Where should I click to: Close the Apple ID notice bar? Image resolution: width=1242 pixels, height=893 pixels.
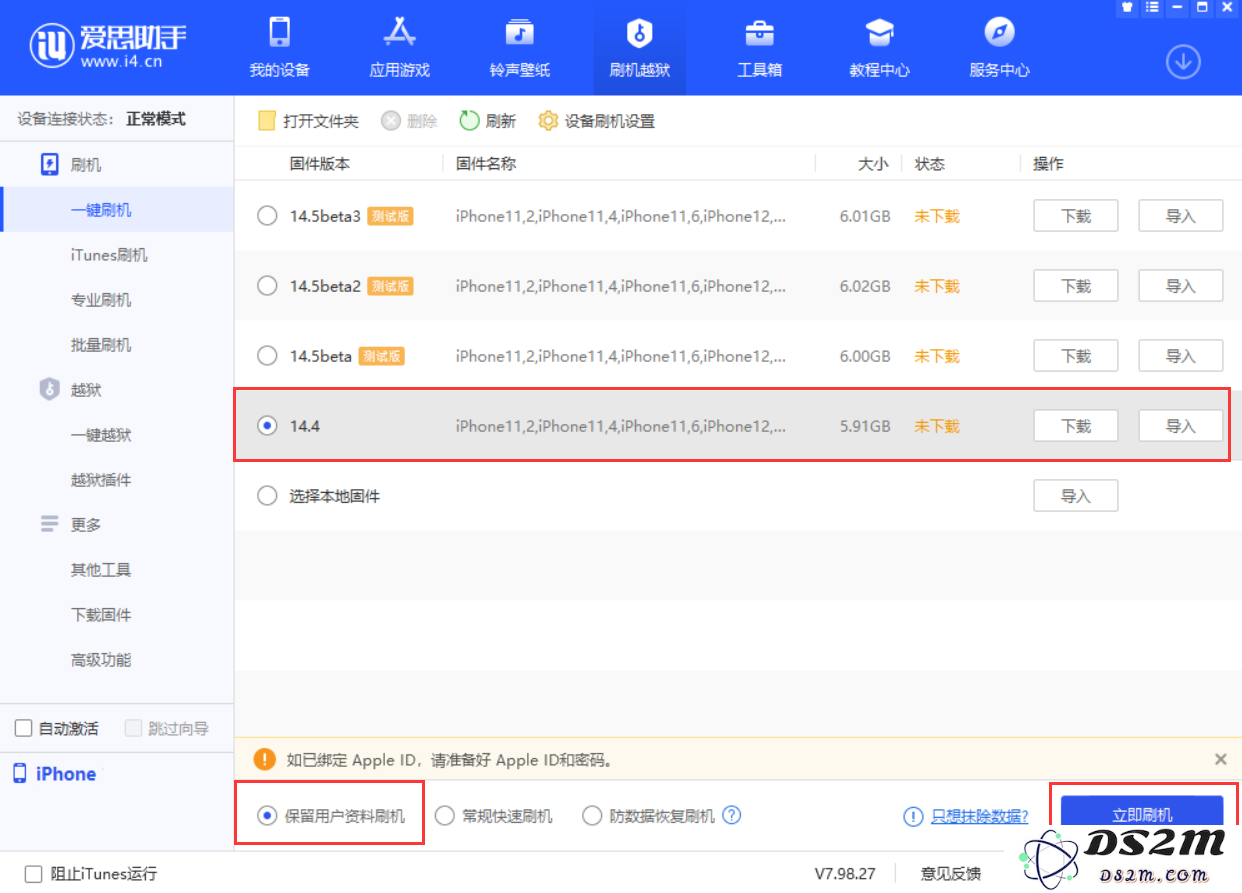tap(1220, 760)
